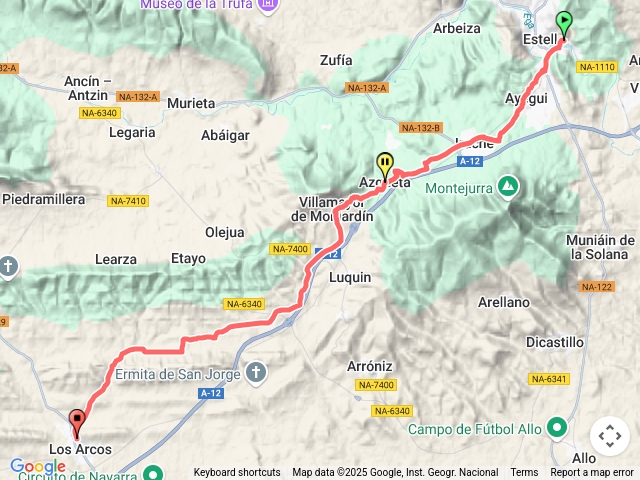Click the Ermita de San Jorge label
640x480 pixels.
[x=178, y=374]
